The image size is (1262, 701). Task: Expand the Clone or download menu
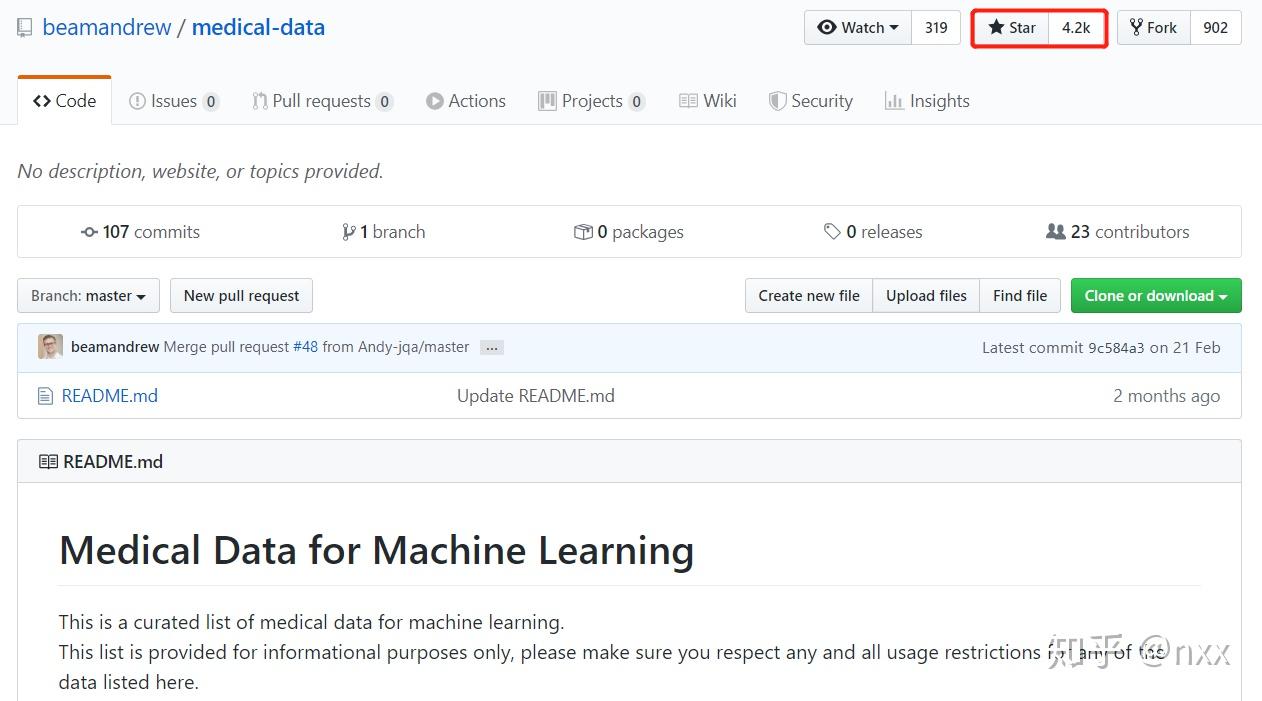coord(1155,296)
